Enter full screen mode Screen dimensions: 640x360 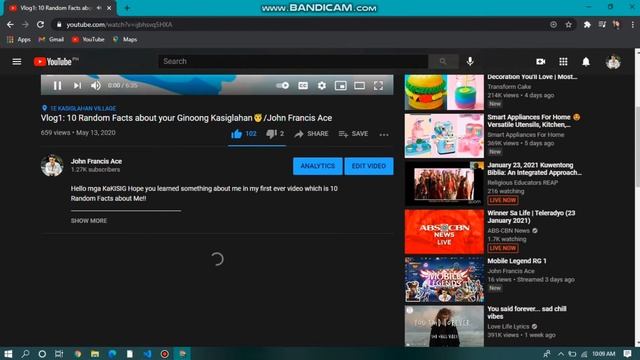(378, 85)
